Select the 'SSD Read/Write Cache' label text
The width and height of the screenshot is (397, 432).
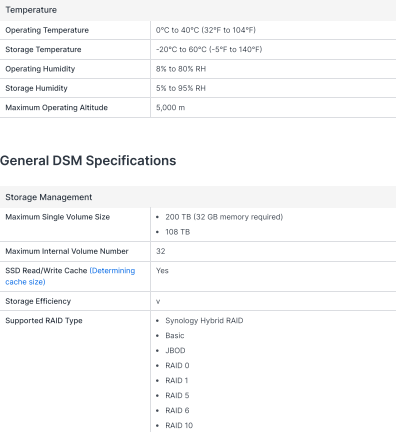coord(46,270)
